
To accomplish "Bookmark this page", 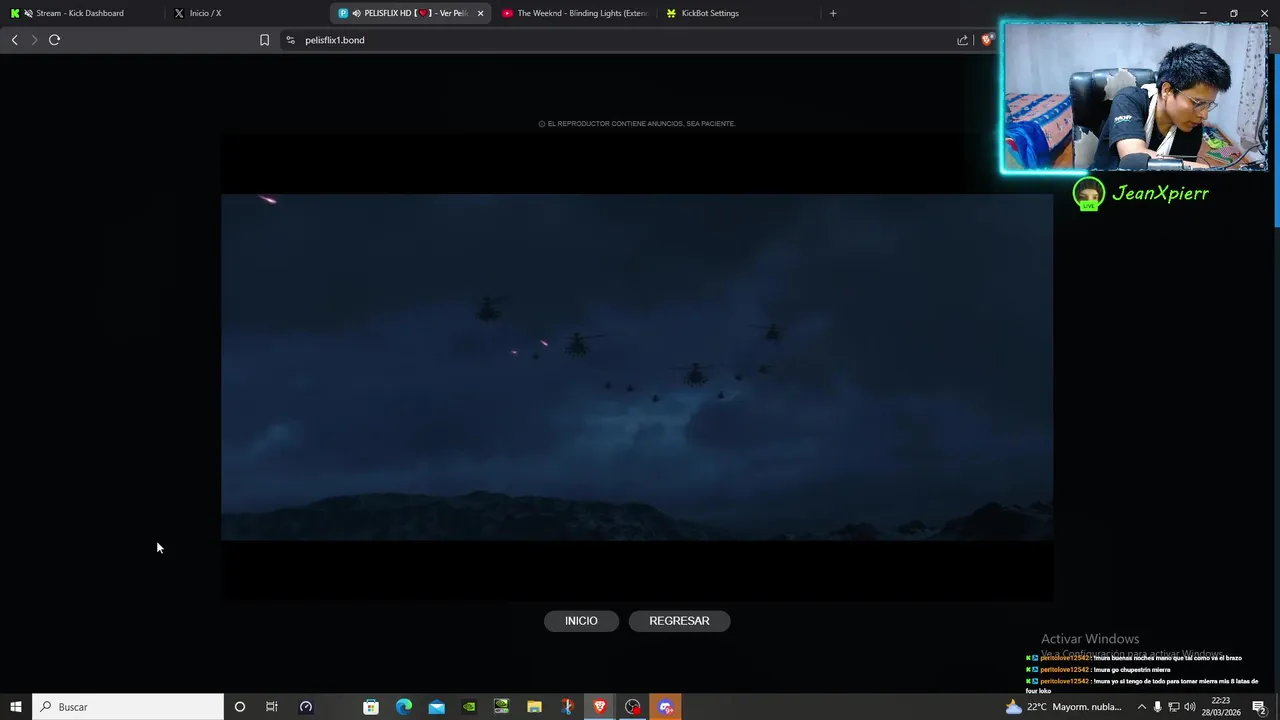I will (264, 40).
